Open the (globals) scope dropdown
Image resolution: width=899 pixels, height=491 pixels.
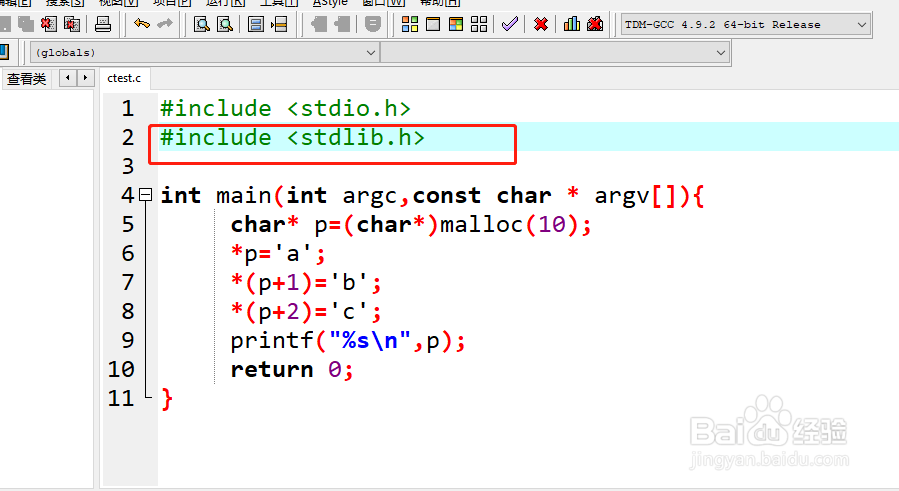[204, 52]
